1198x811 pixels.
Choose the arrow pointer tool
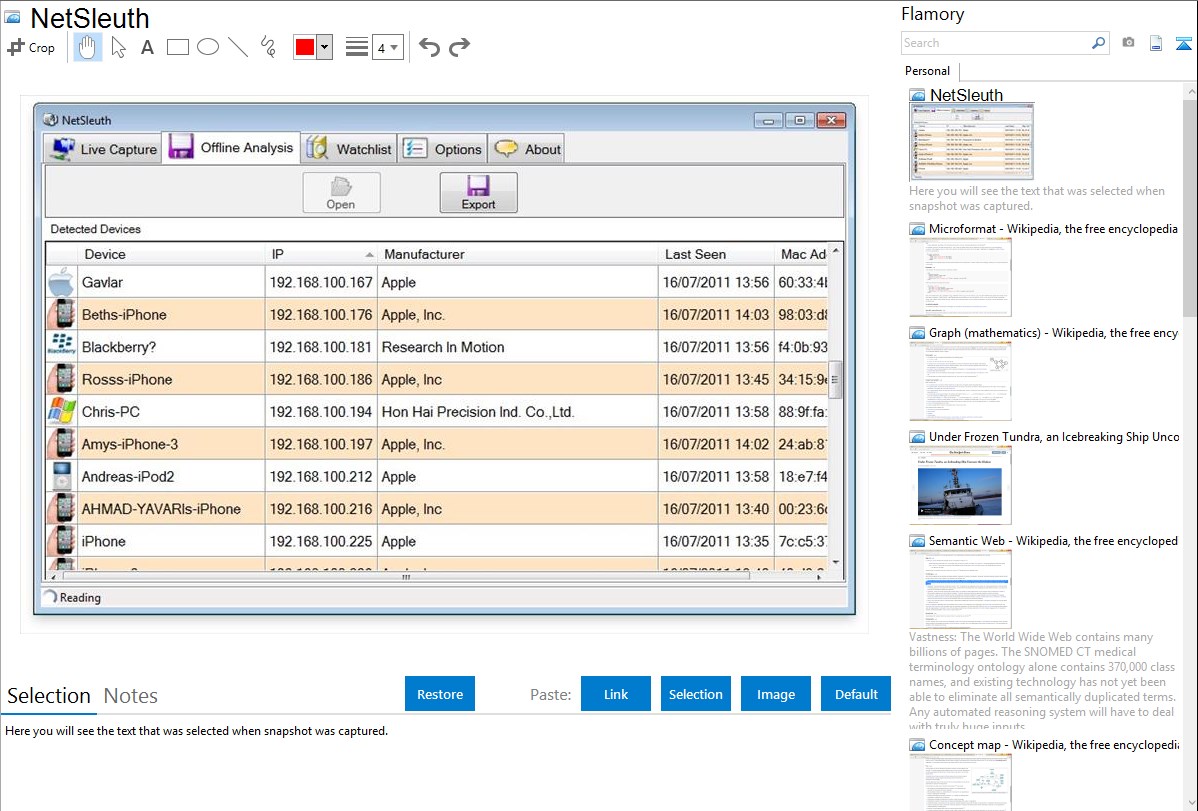click(118, 47)
